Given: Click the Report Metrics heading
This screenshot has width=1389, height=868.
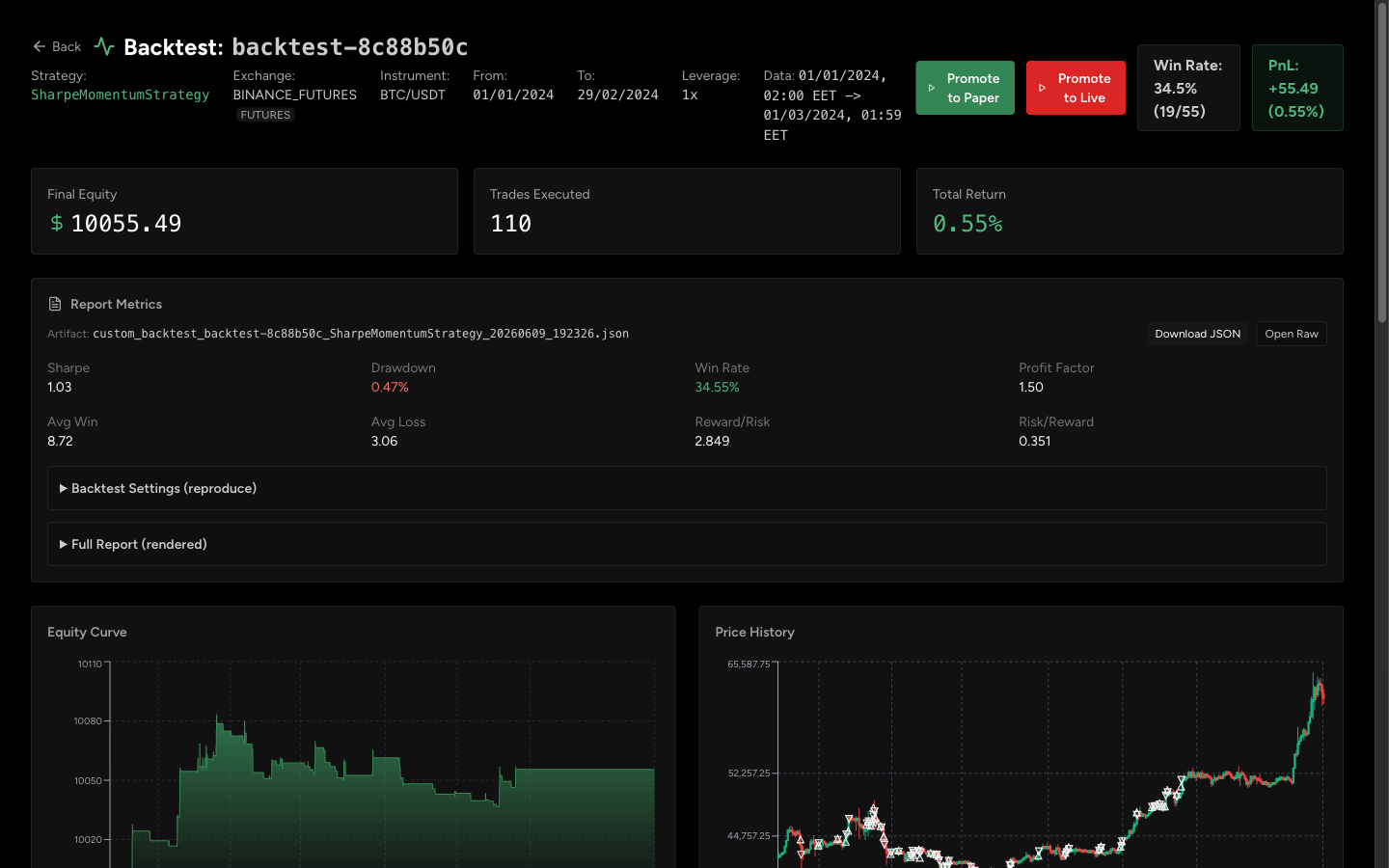Looking at the screenshot, I should pyautogui.click(x=116, y=304).
